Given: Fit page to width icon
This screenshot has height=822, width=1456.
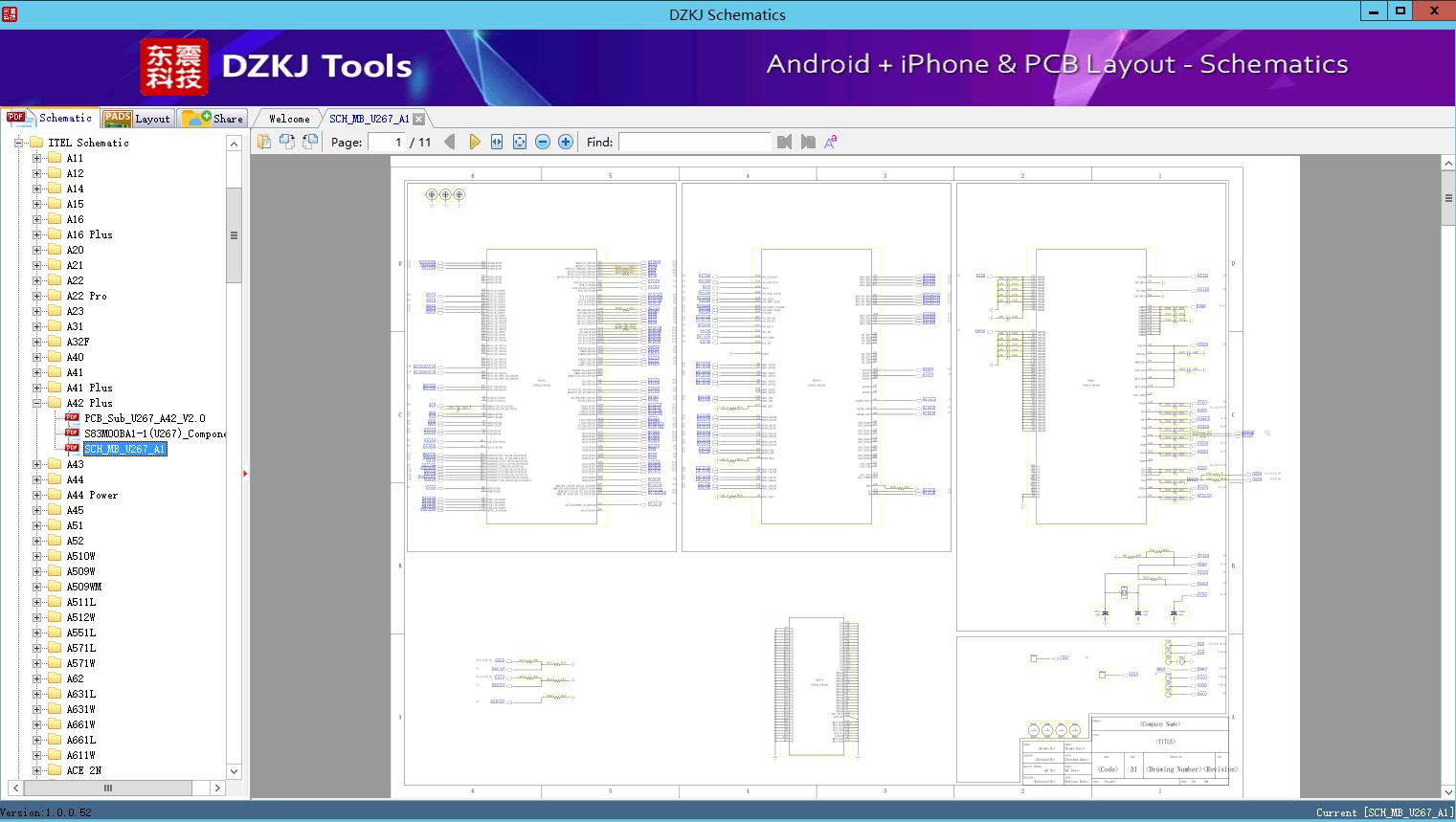Looking at the screenshot, I should click(497, 142).
